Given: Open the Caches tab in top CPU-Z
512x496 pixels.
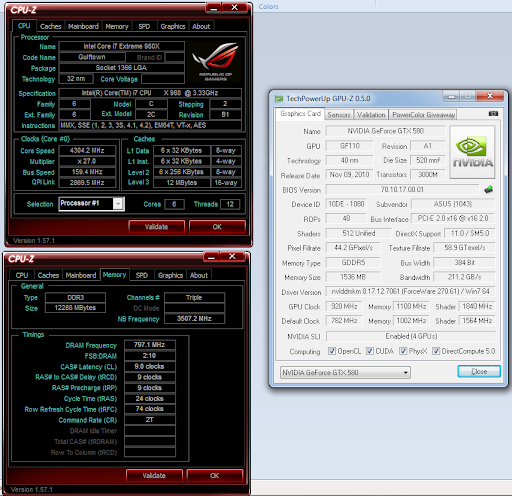Looking at the screenshot, I should click(51, 26).
